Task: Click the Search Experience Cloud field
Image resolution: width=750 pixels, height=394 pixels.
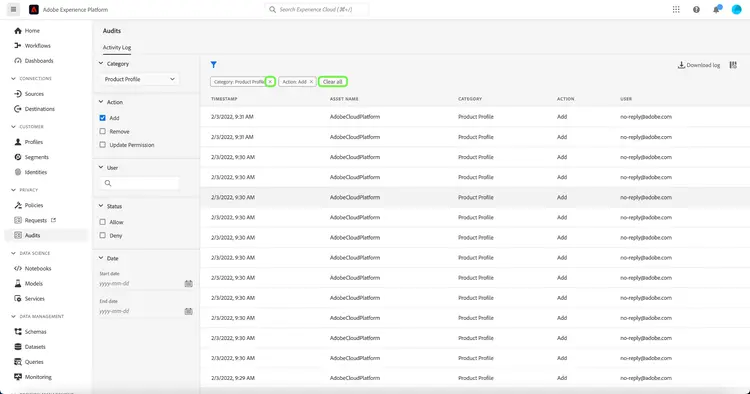Action: (316, 10)
